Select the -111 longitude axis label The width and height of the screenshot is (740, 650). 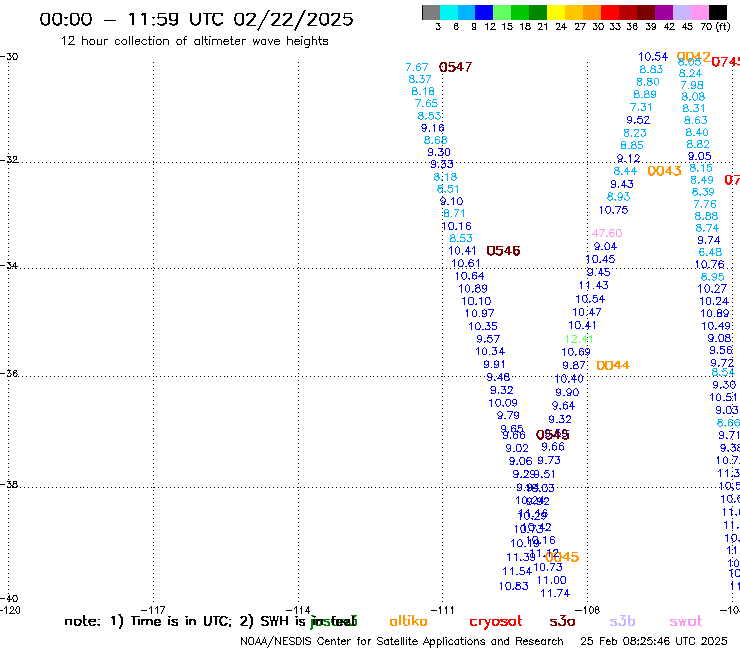(x=442, y=610)
